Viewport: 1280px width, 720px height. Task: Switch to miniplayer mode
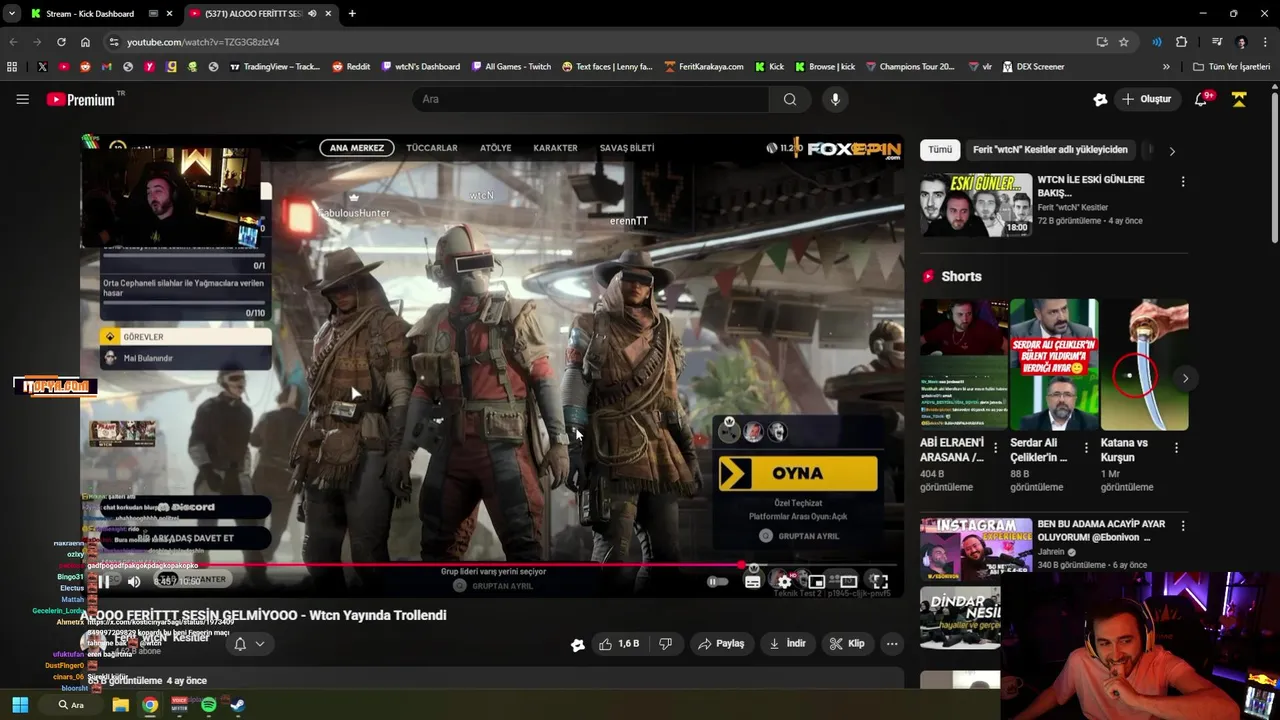[x=817, y=581]
